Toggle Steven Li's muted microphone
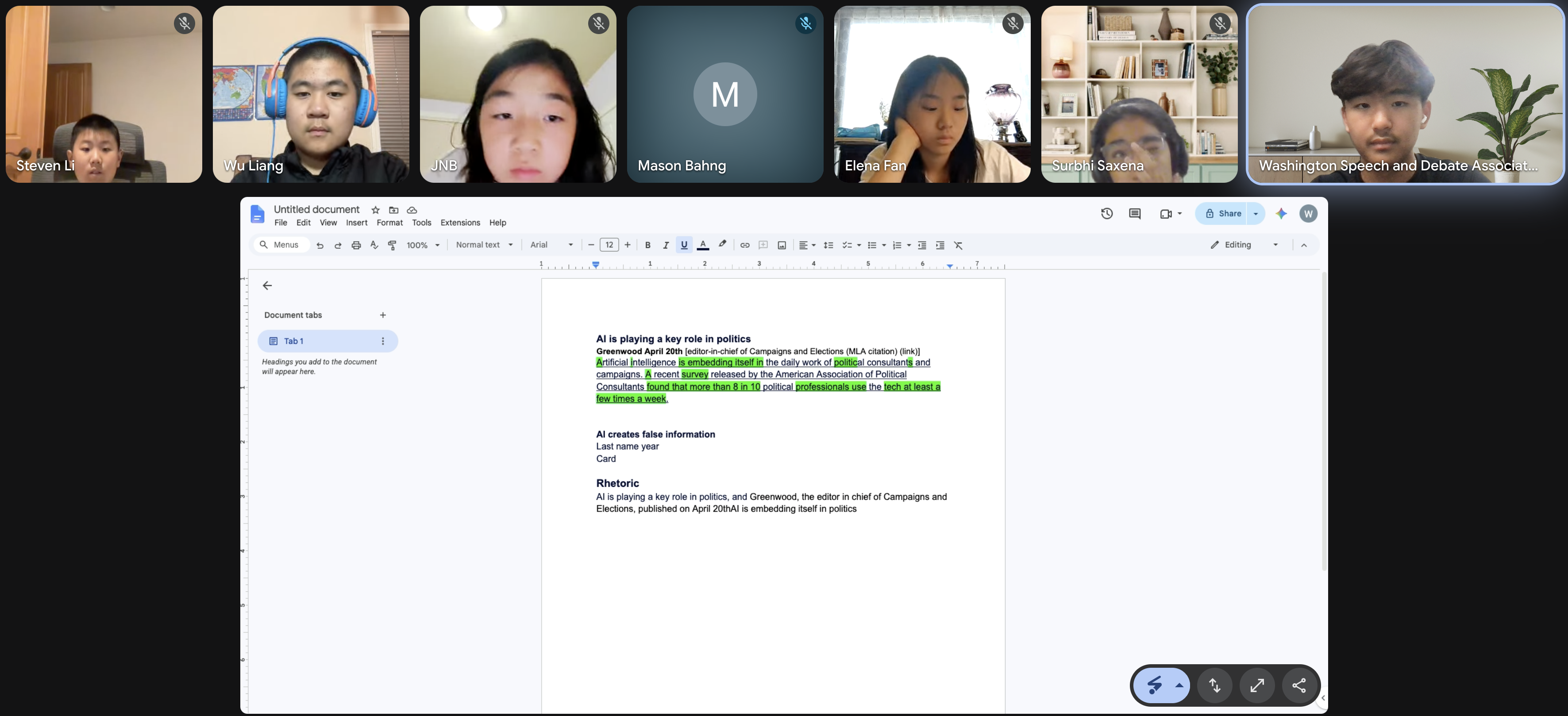This screenshot has width=1568, height=716. click(x=185, y=24)
